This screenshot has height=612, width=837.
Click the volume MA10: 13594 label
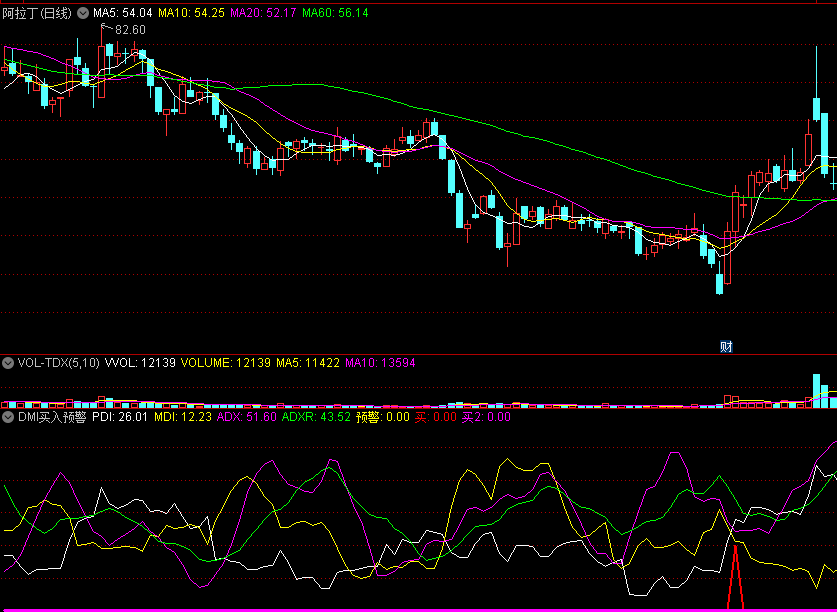point(380,363)
